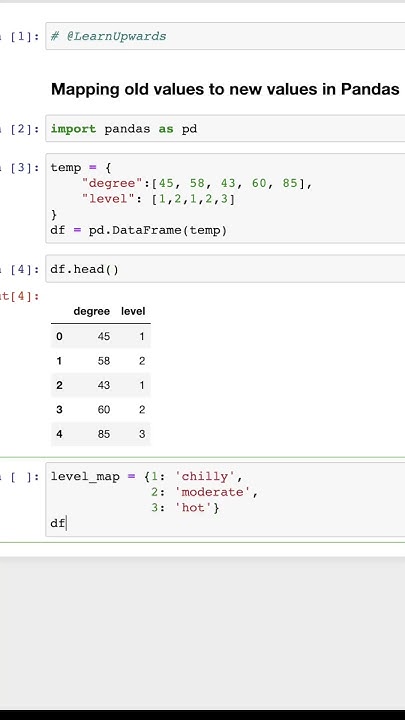Click the 'degree' column header
This screenshot has height=720, width=405.
(x=91, y=311)
